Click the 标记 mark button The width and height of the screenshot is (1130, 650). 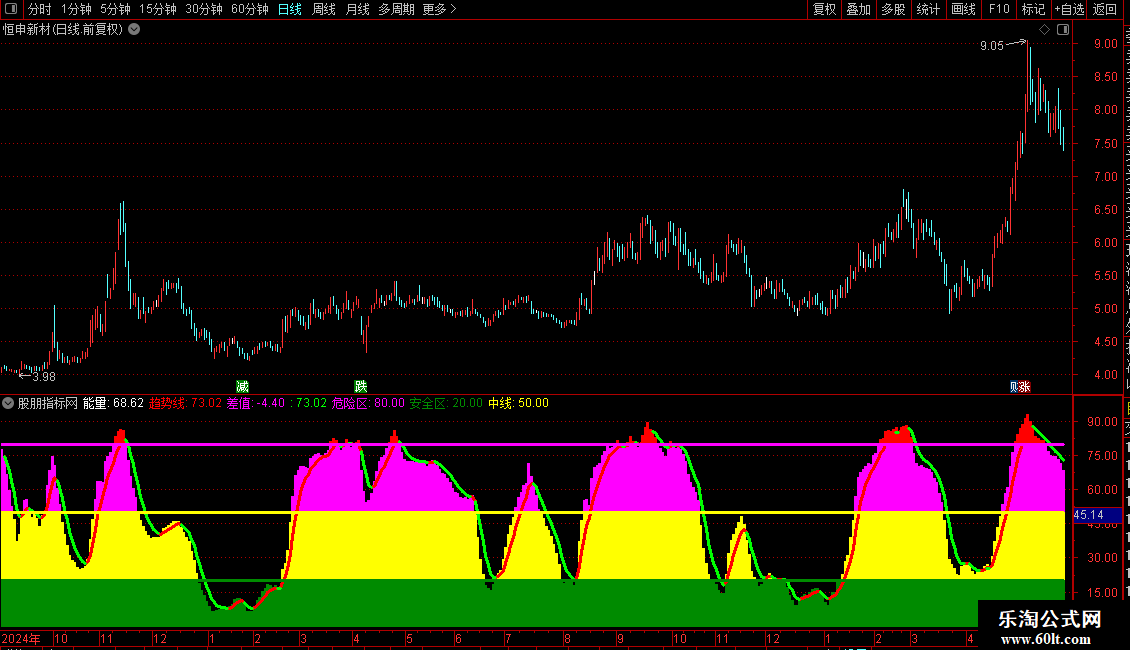pyautogui.click(x=1033, y=9)
